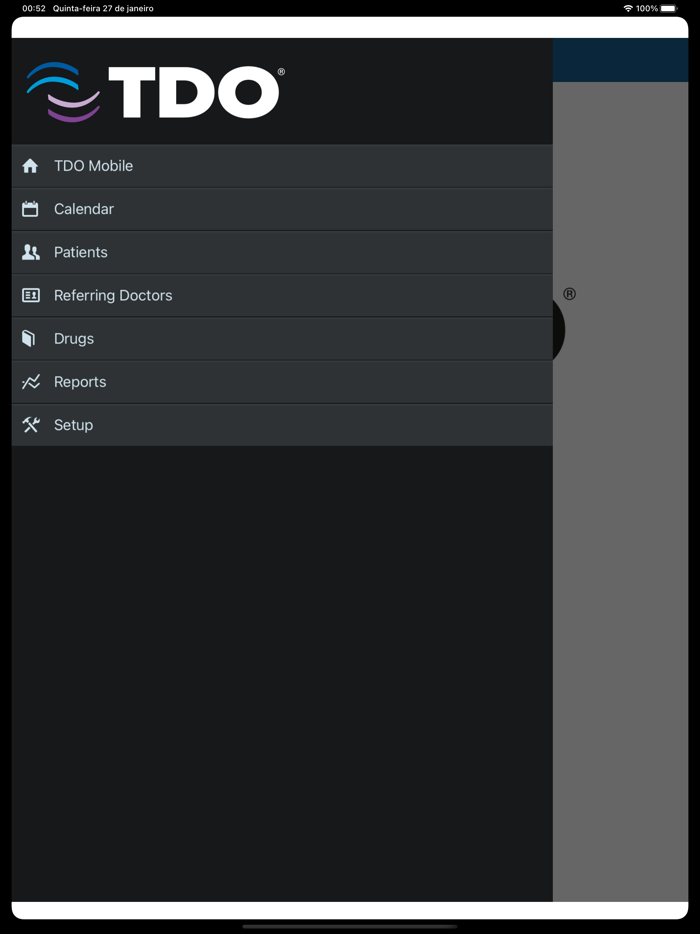Tap the Patients people icon
The height and width of the screenshot is (934, 700).
click(31, 252)
